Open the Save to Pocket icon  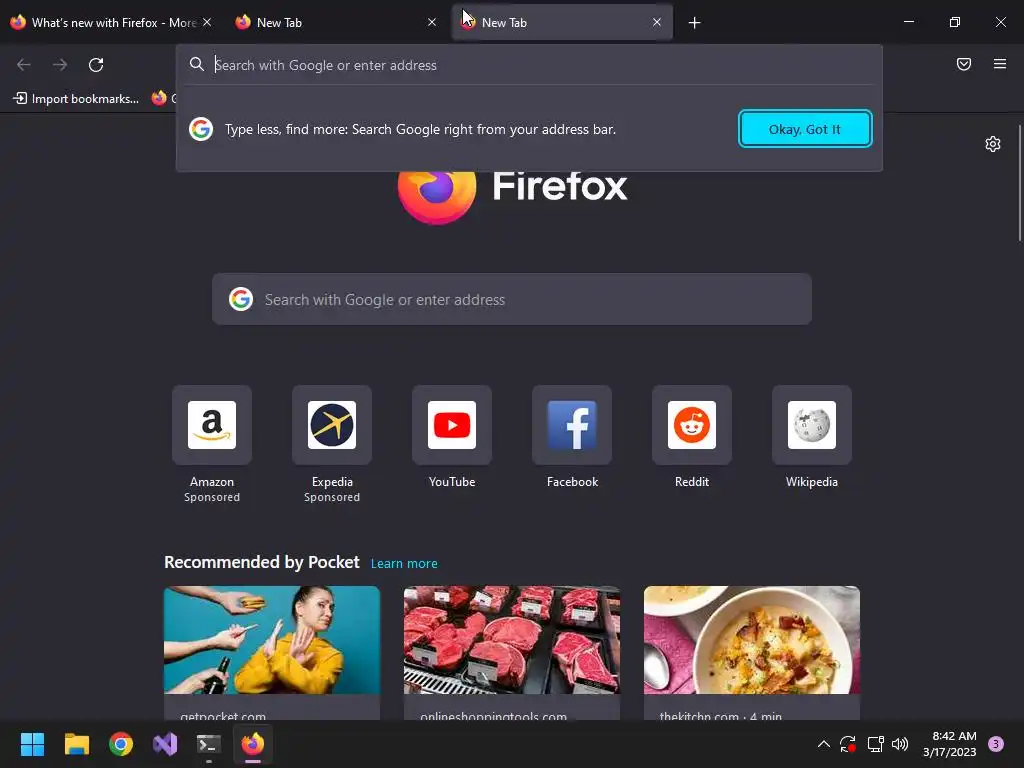point(963,64)
